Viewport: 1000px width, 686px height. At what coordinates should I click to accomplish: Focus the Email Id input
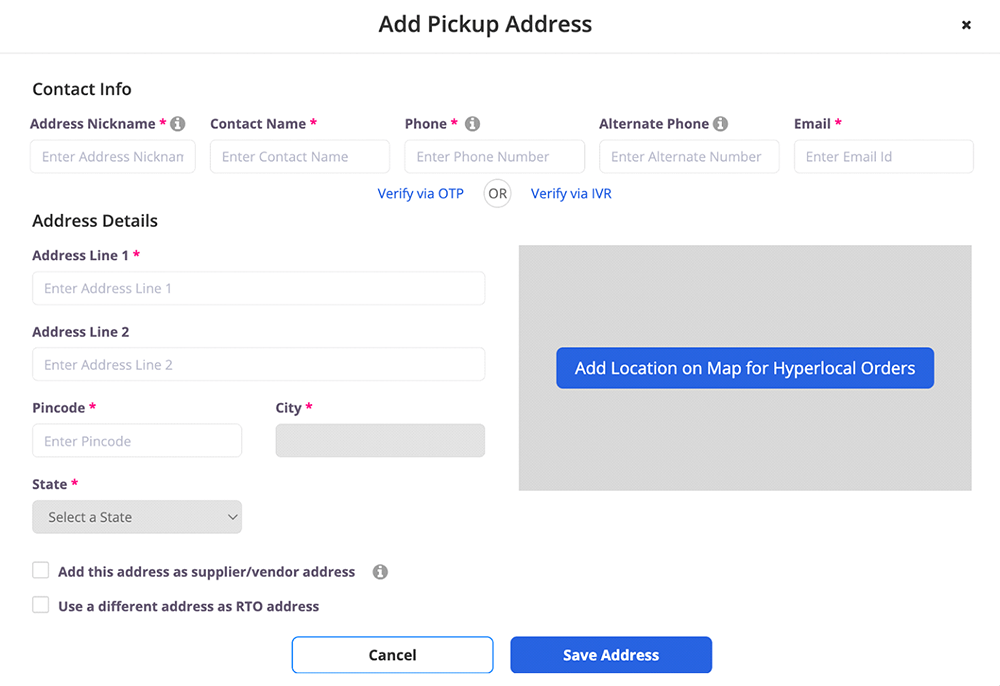883,157
